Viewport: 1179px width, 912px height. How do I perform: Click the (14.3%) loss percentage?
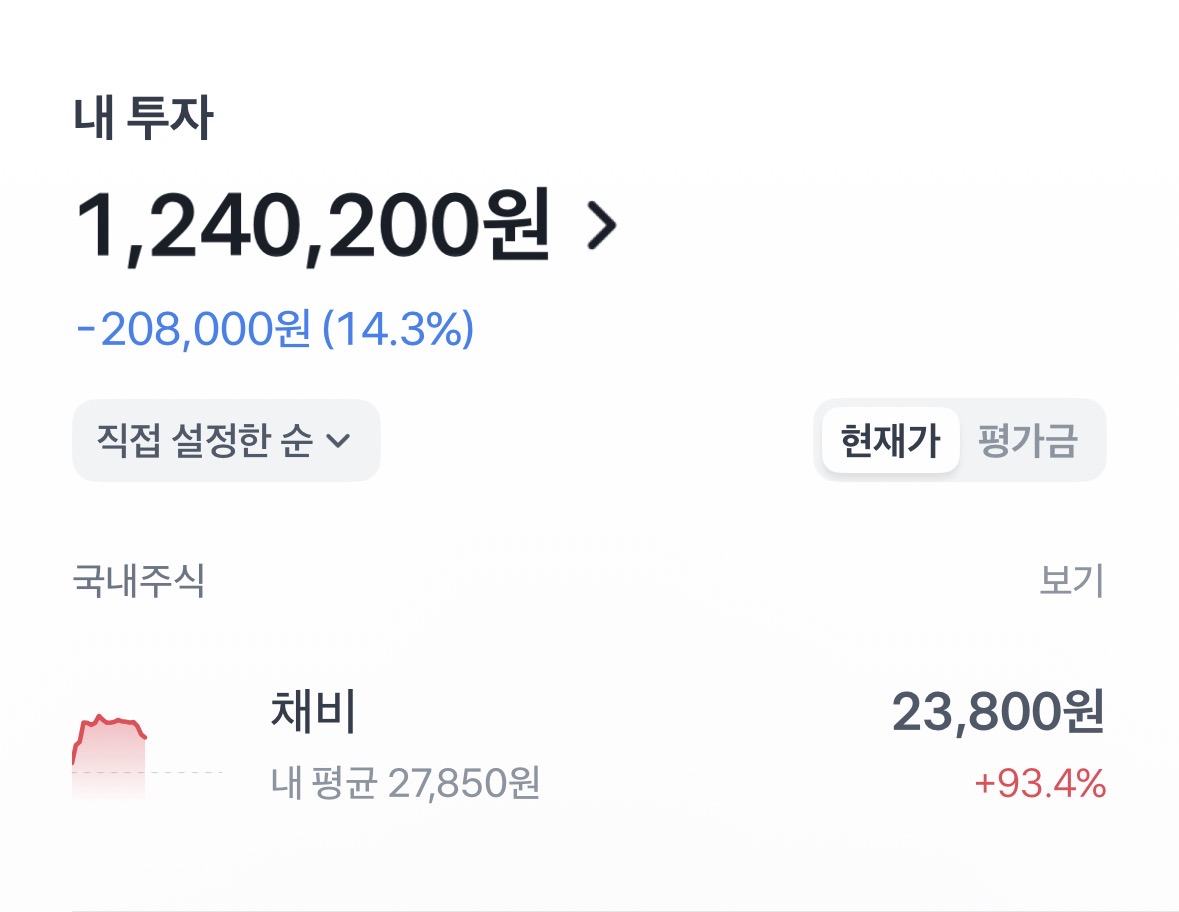pos(398,330)
